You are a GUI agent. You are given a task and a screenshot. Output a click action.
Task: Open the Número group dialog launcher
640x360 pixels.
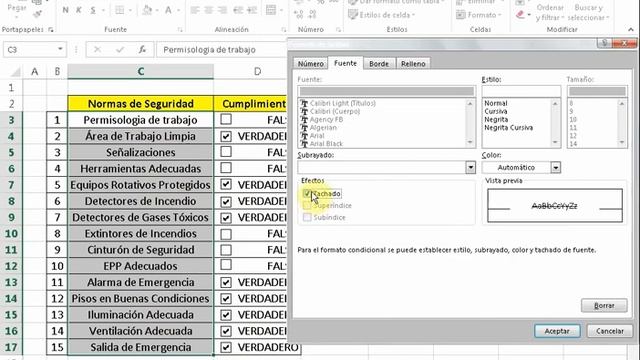tap(338, 29)
